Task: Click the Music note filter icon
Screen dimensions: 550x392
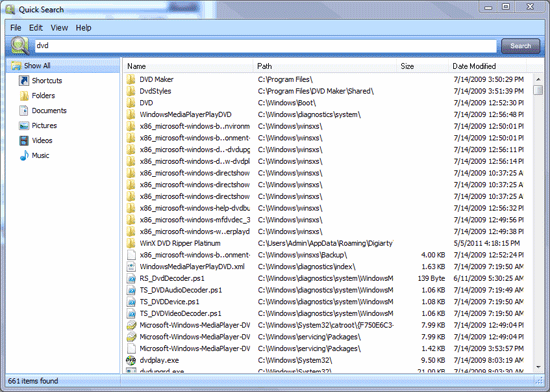Action: click(24, 156)
